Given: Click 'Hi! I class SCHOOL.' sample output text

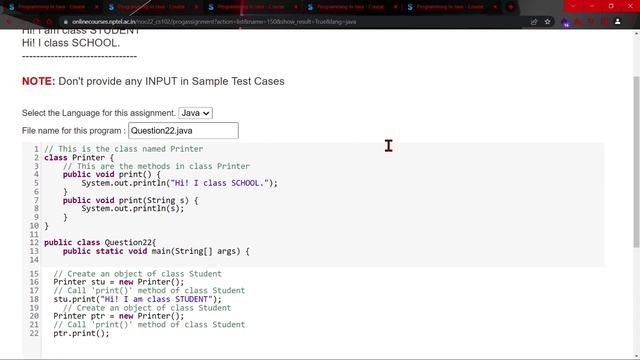Looking at the screenshot, I should [71, 43].
